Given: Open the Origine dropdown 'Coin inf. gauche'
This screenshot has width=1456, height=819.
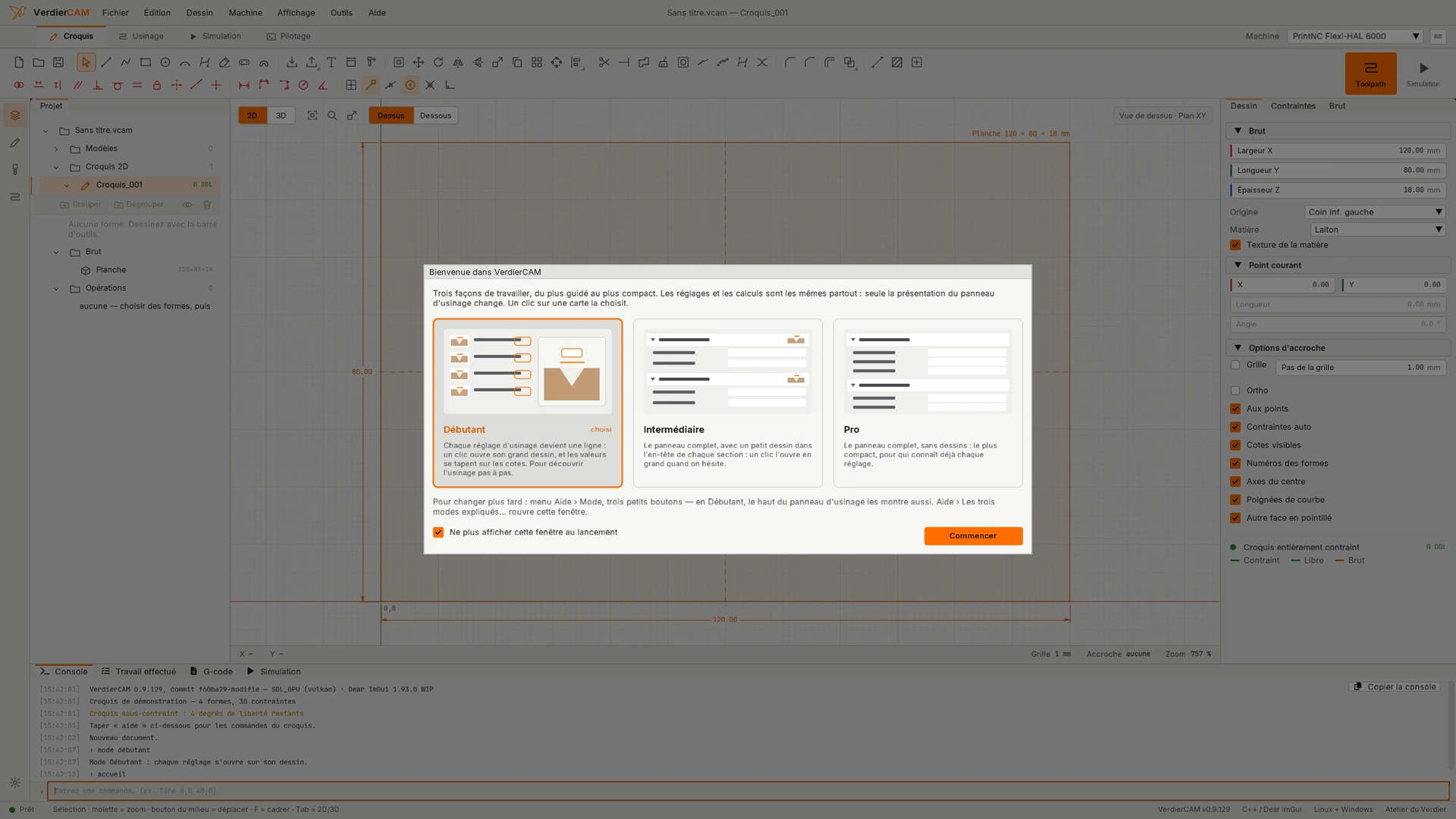Looking at the screenshot, I should point(1374,212).
